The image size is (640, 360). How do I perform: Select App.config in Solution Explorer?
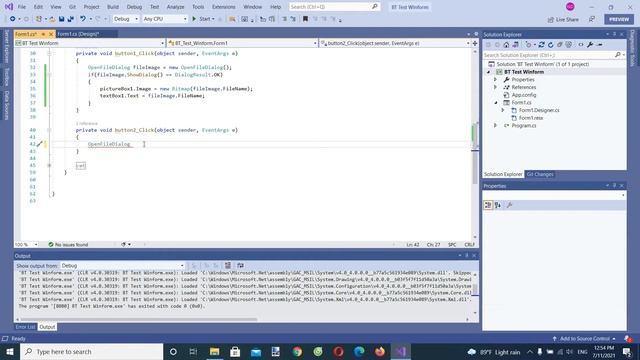(524, 95)
